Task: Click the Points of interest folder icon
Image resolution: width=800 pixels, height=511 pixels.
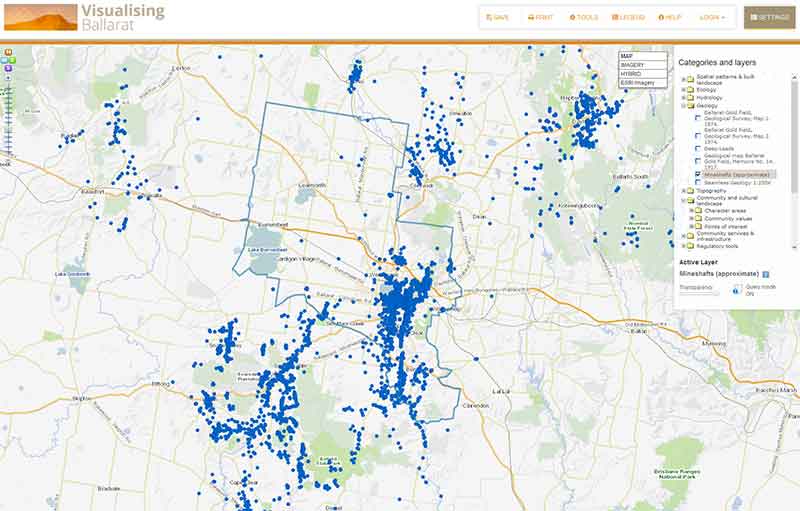Action: pyautogui.click(x=698, y=226)
